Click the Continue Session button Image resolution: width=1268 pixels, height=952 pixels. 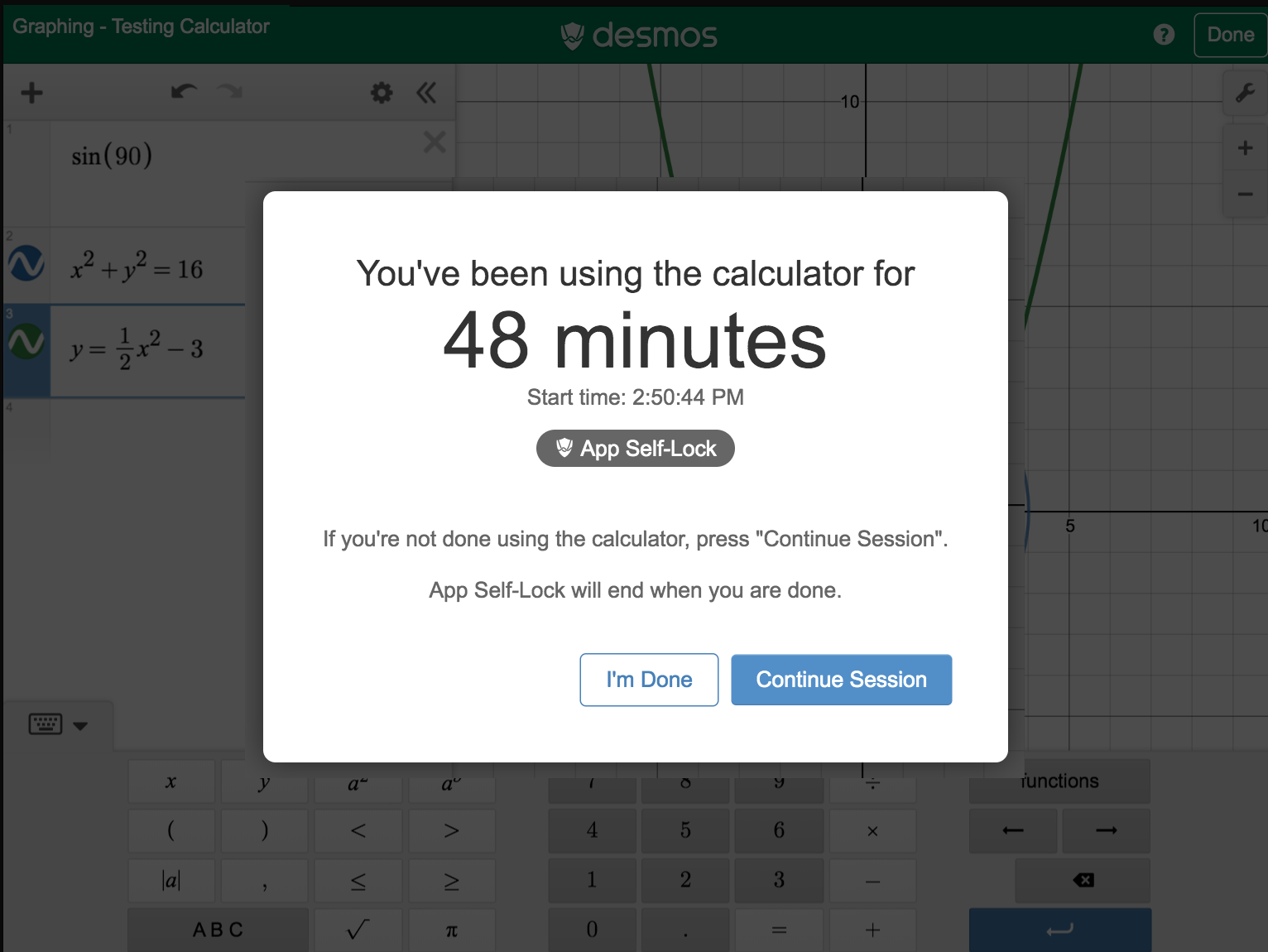tap(841, 680)
